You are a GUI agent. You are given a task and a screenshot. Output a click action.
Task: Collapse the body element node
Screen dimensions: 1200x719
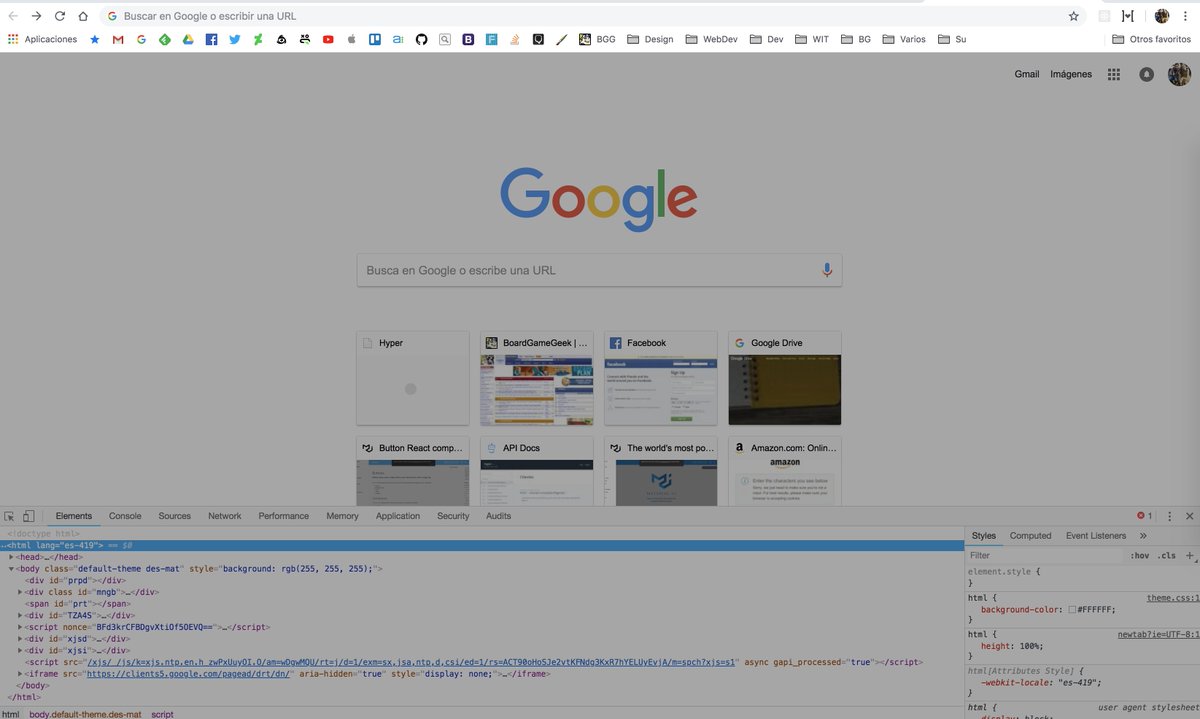[x=12, y=569]
